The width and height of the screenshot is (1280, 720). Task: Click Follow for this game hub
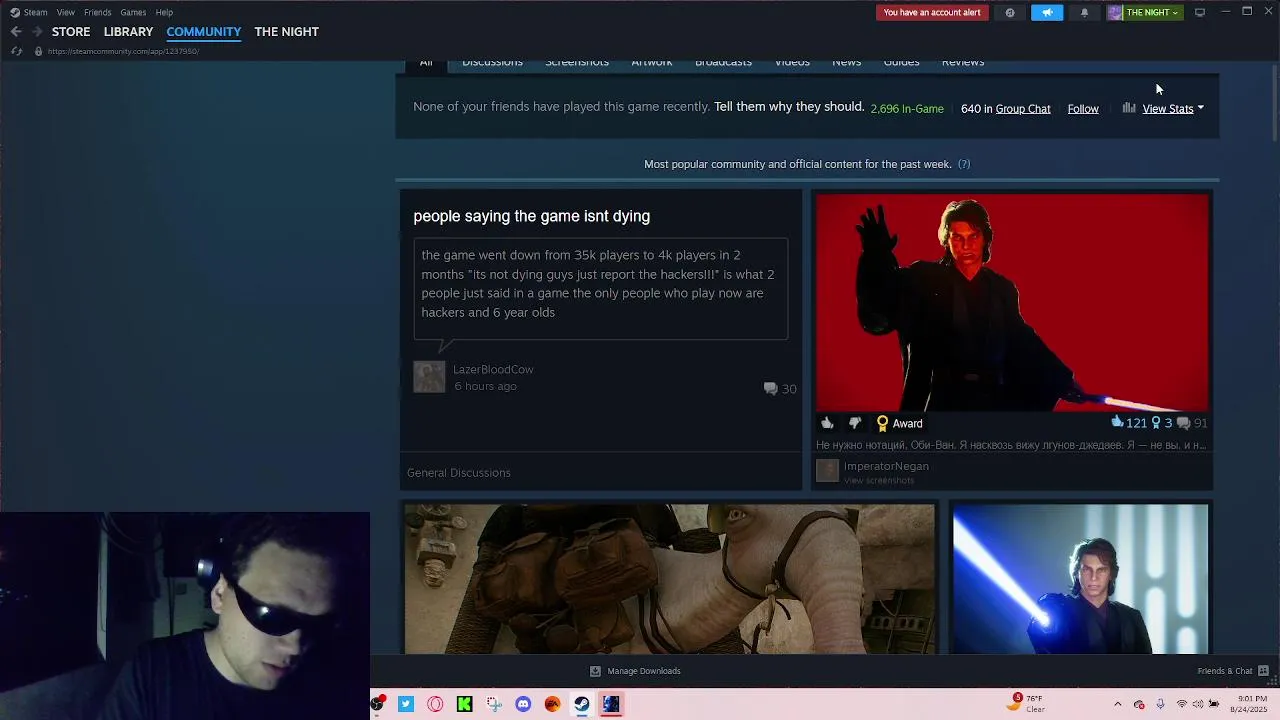tap(1083, 109)
